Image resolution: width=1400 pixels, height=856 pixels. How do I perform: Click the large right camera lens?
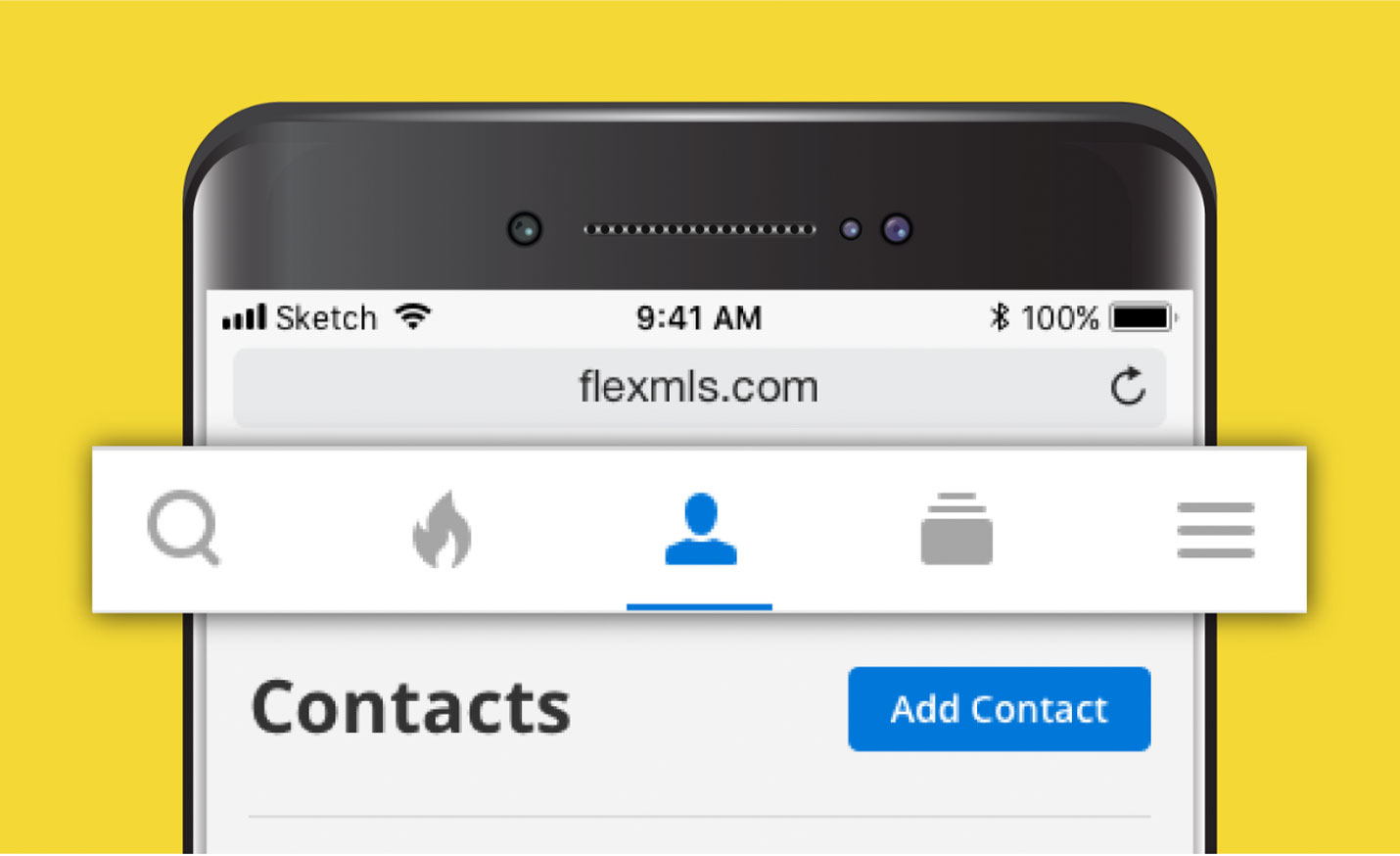point(897,229)
